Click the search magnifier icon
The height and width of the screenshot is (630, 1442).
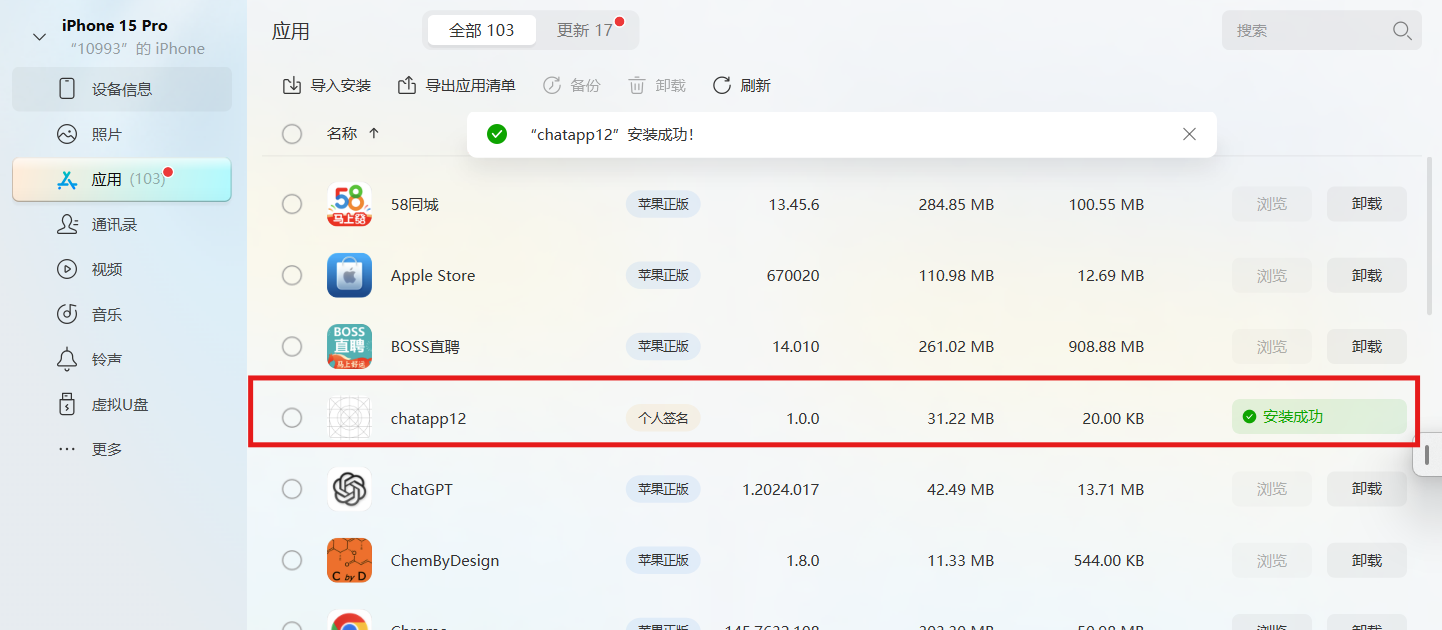coord(1402,30)
